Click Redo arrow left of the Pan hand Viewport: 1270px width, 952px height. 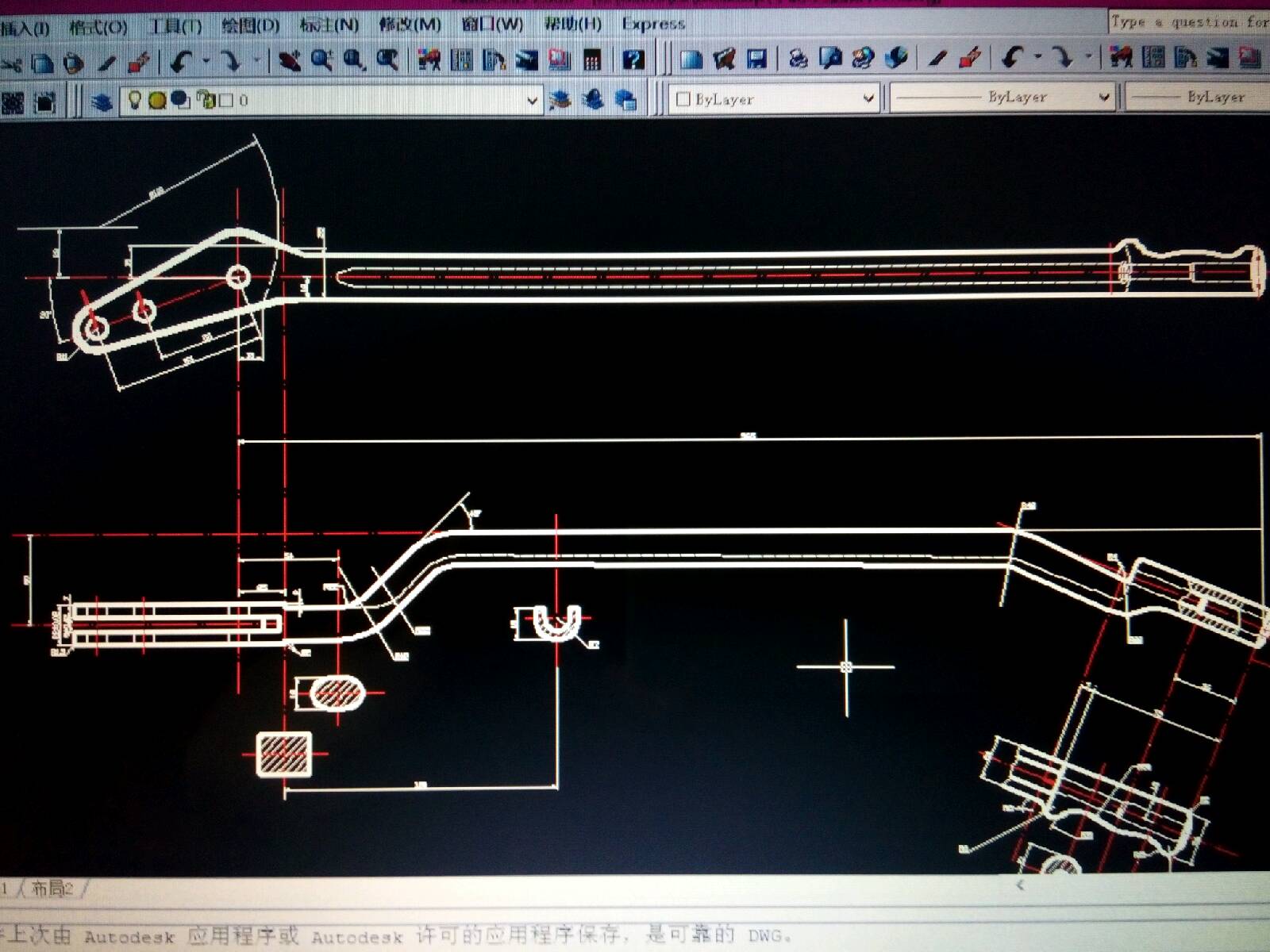pyautogui.click(x=230, y=61)
